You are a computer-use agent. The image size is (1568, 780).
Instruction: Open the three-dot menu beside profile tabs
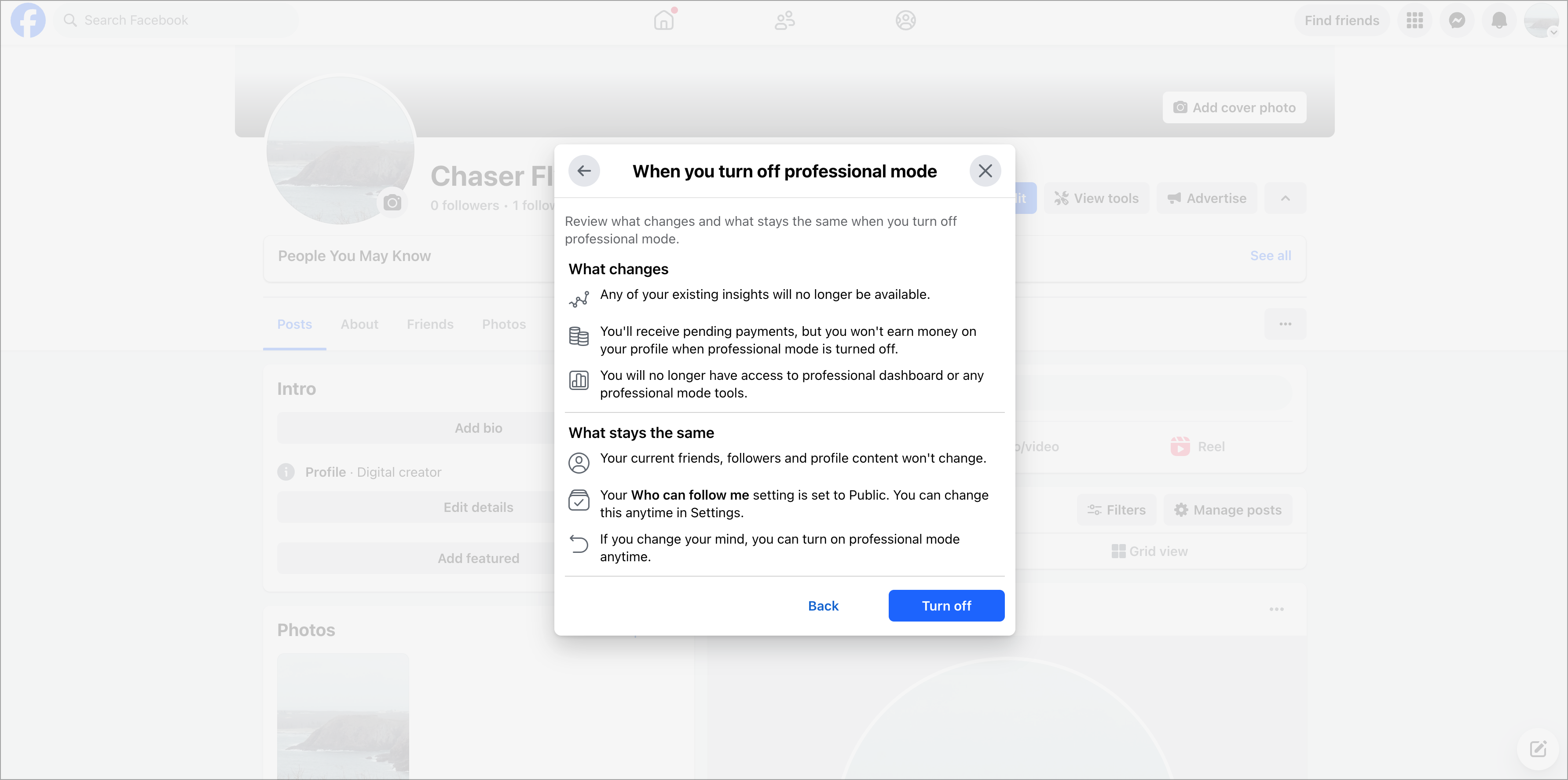(x=1285, y=324)
